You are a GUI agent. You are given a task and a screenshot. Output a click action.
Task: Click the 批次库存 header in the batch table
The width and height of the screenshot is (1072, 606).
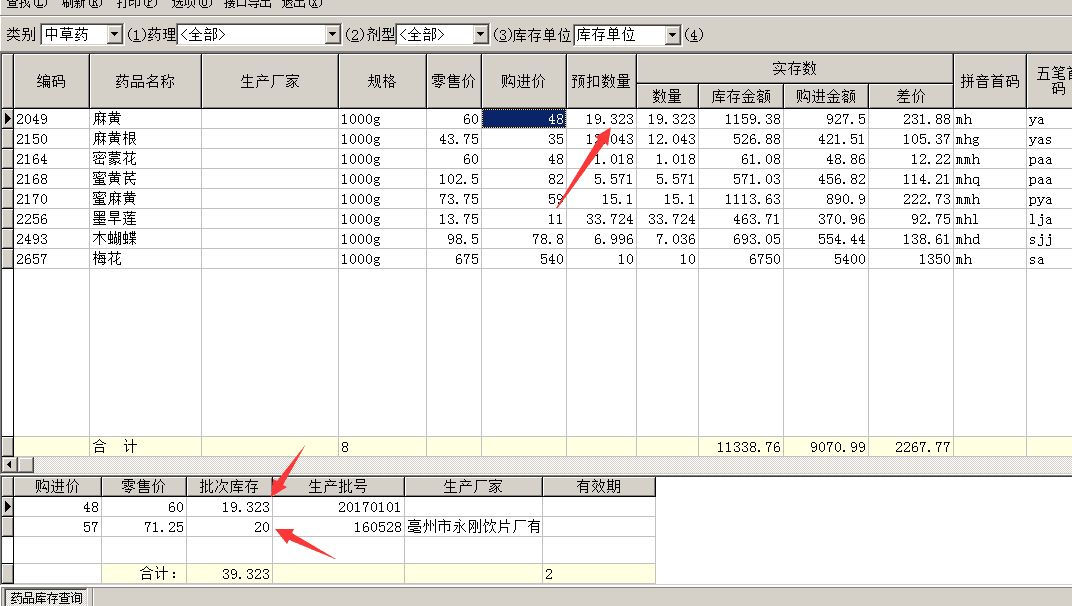click(x=229, y=486)
